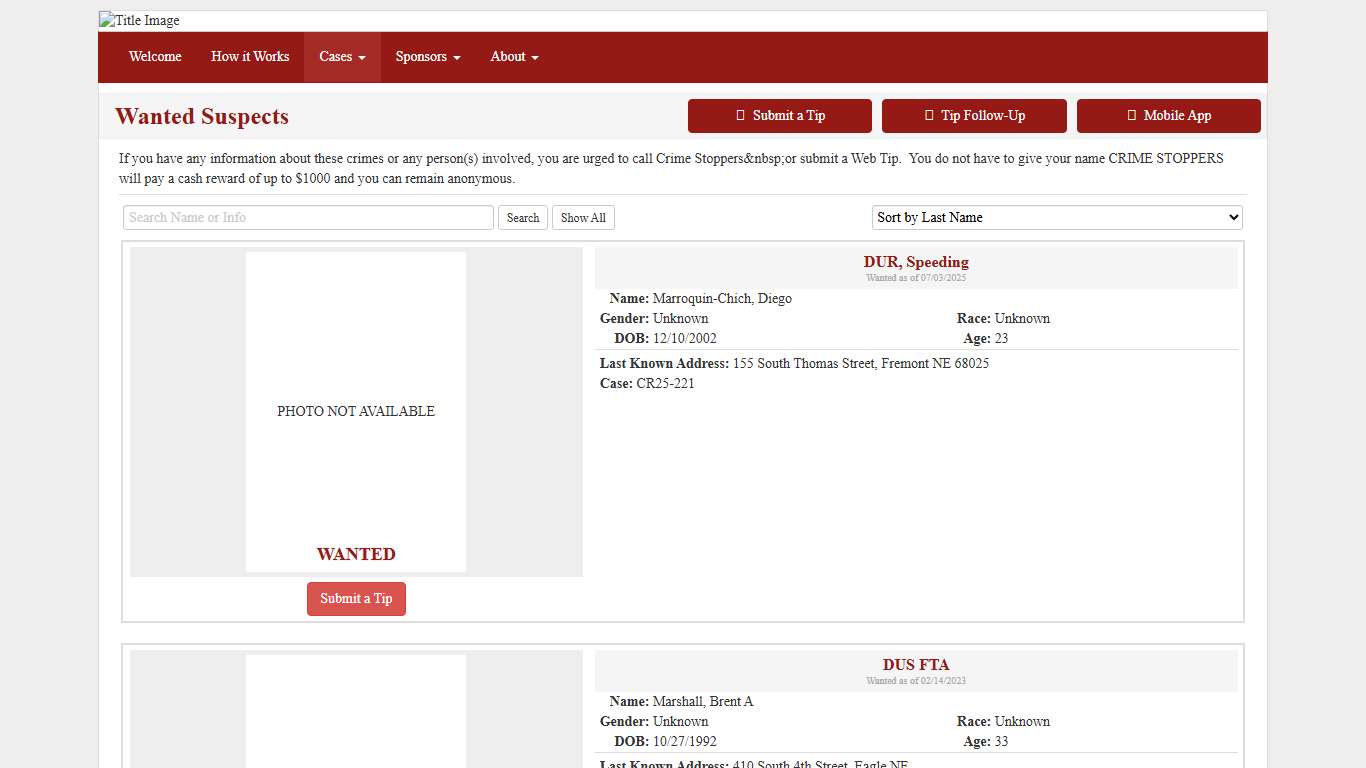Focus the Search Name or Info field

pos(308,218)
